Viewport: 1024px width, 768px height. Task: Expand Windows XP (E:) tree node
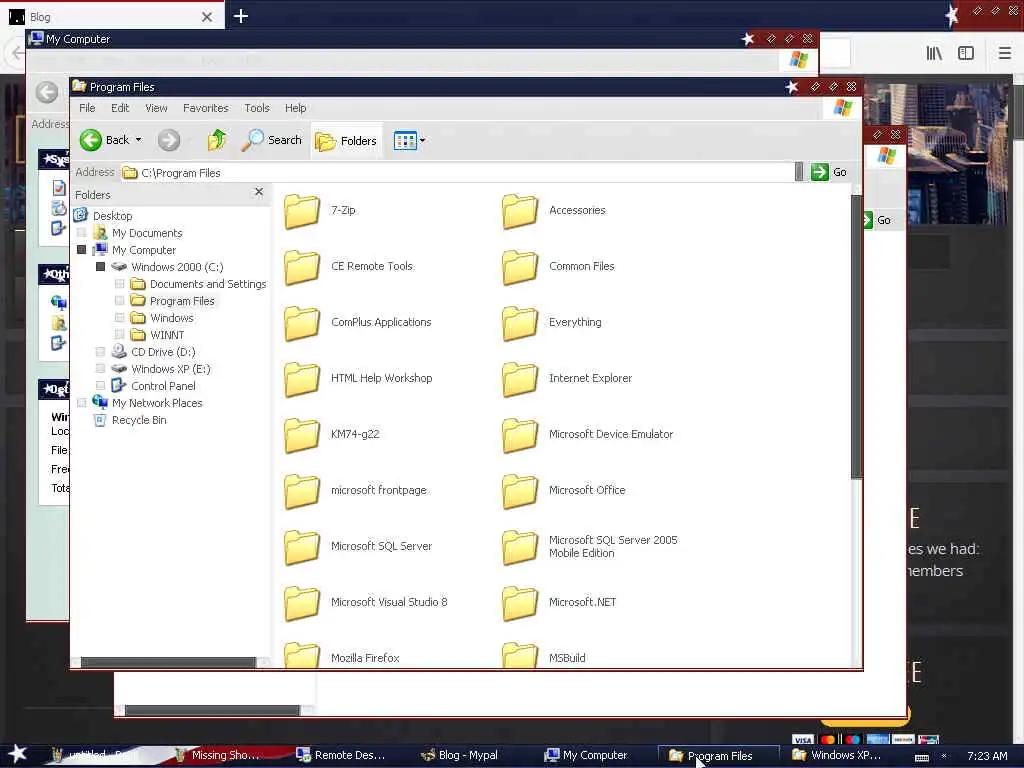pos(101,368)
